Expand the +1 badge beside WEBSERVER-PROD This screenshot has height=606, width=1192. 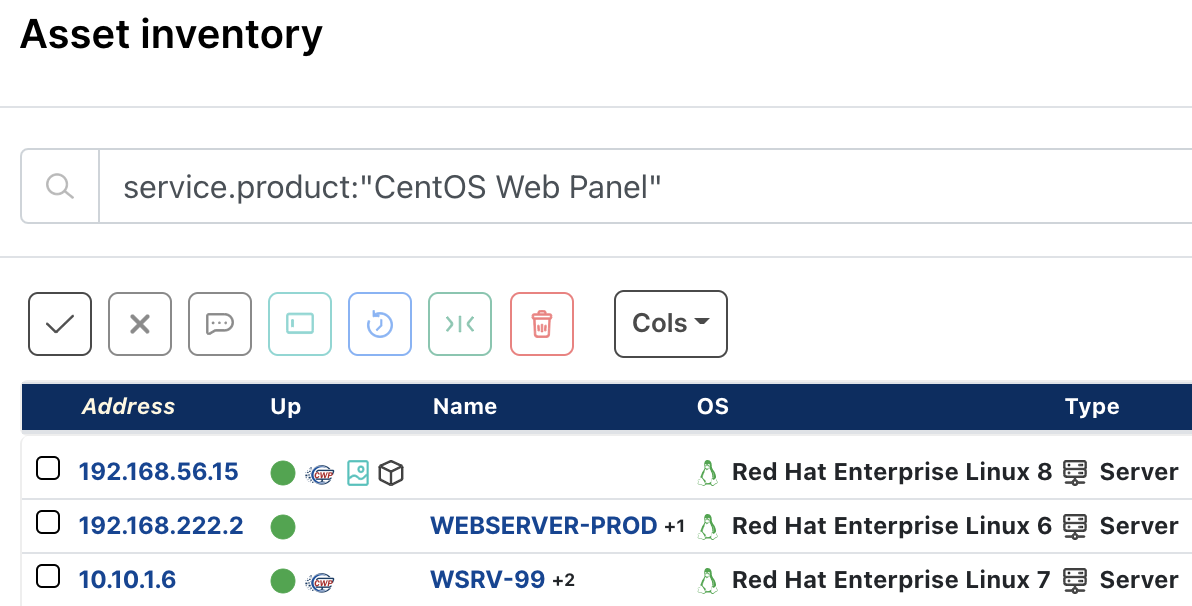tap(672, 527)
